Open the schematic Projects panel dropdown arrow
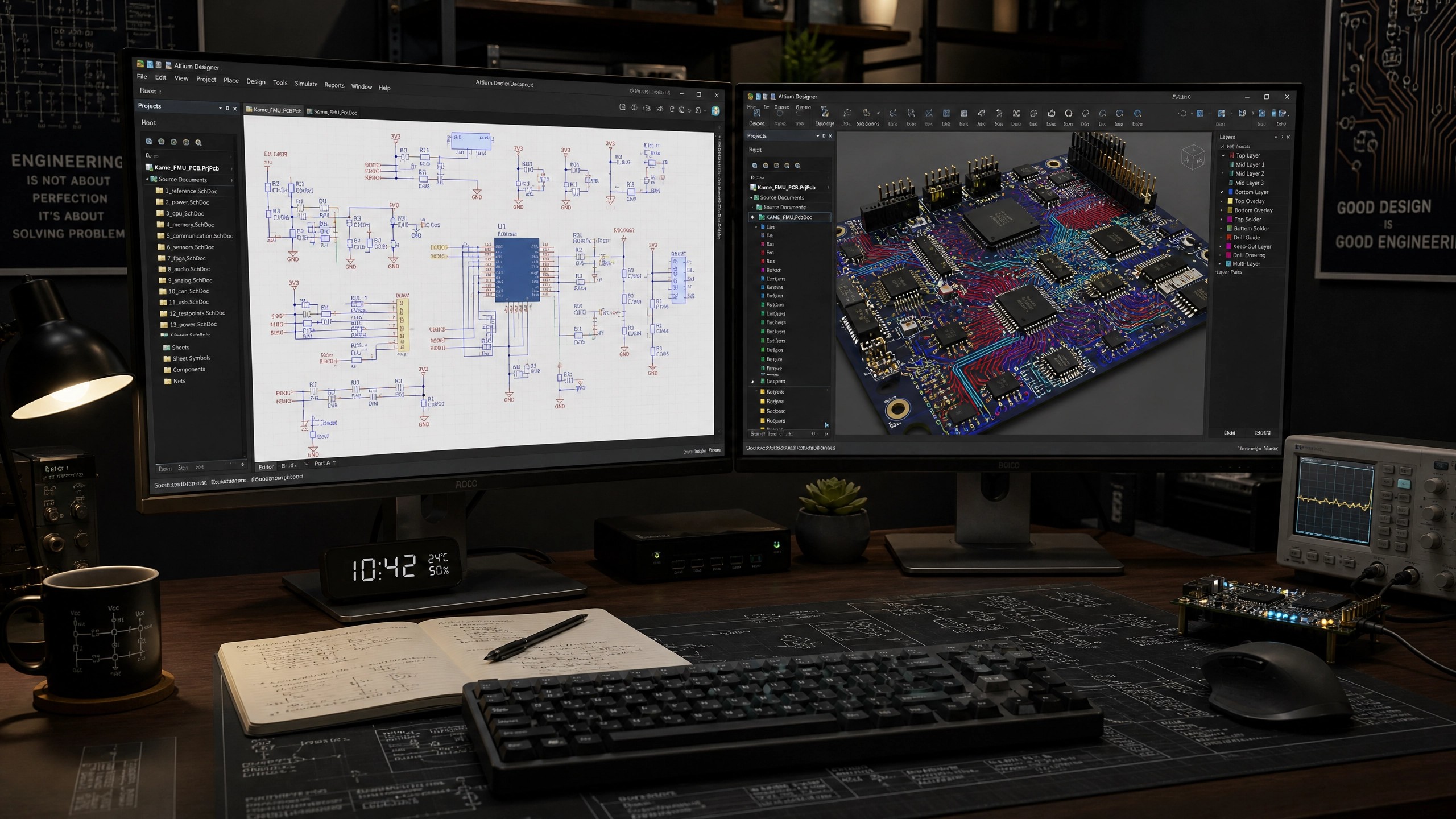 pos(220,108)
